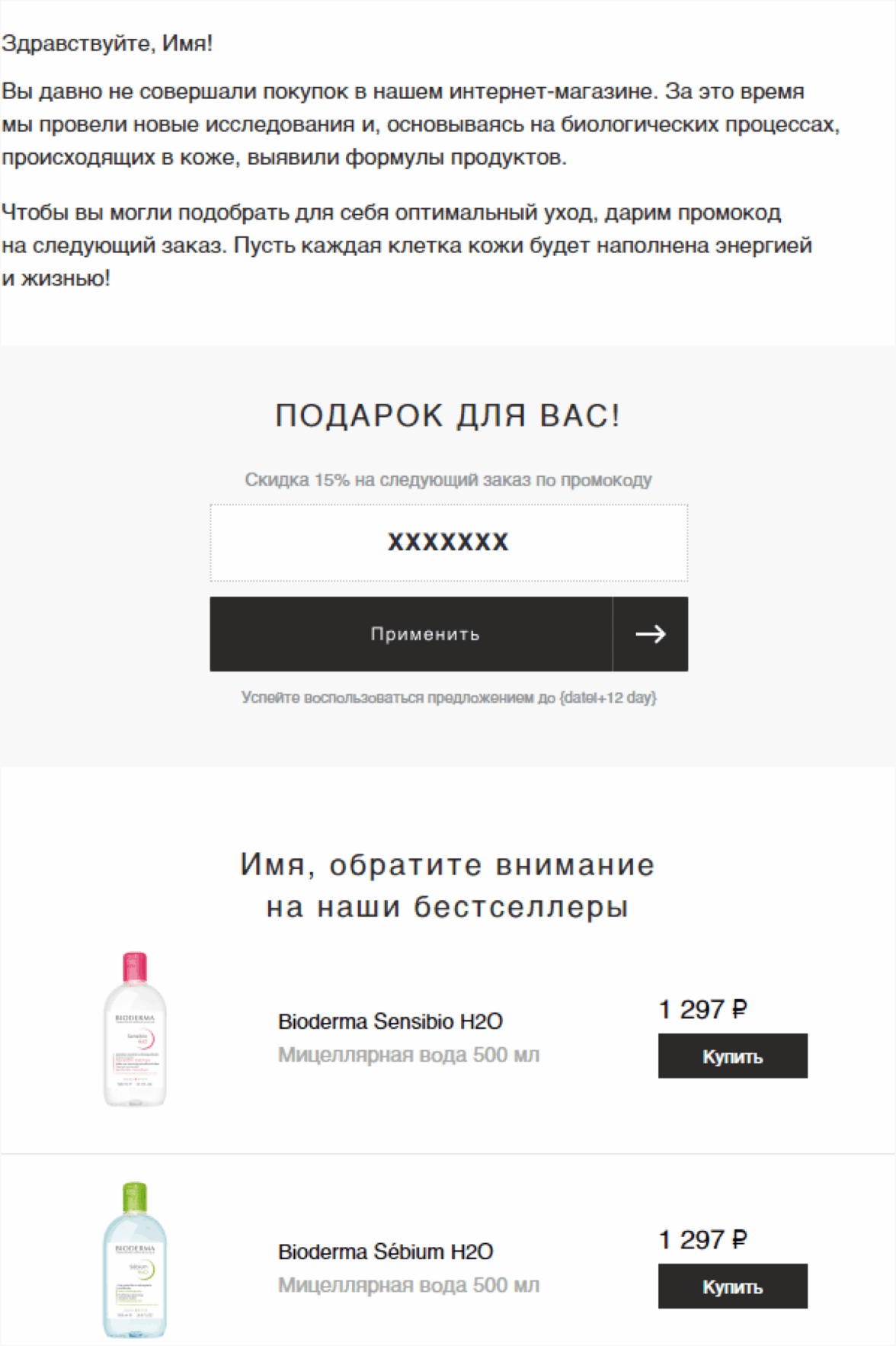Click the paragraph starting Вы давно не совершали
This screenshot has height=1346, width=896.
[x=419, y=124]
